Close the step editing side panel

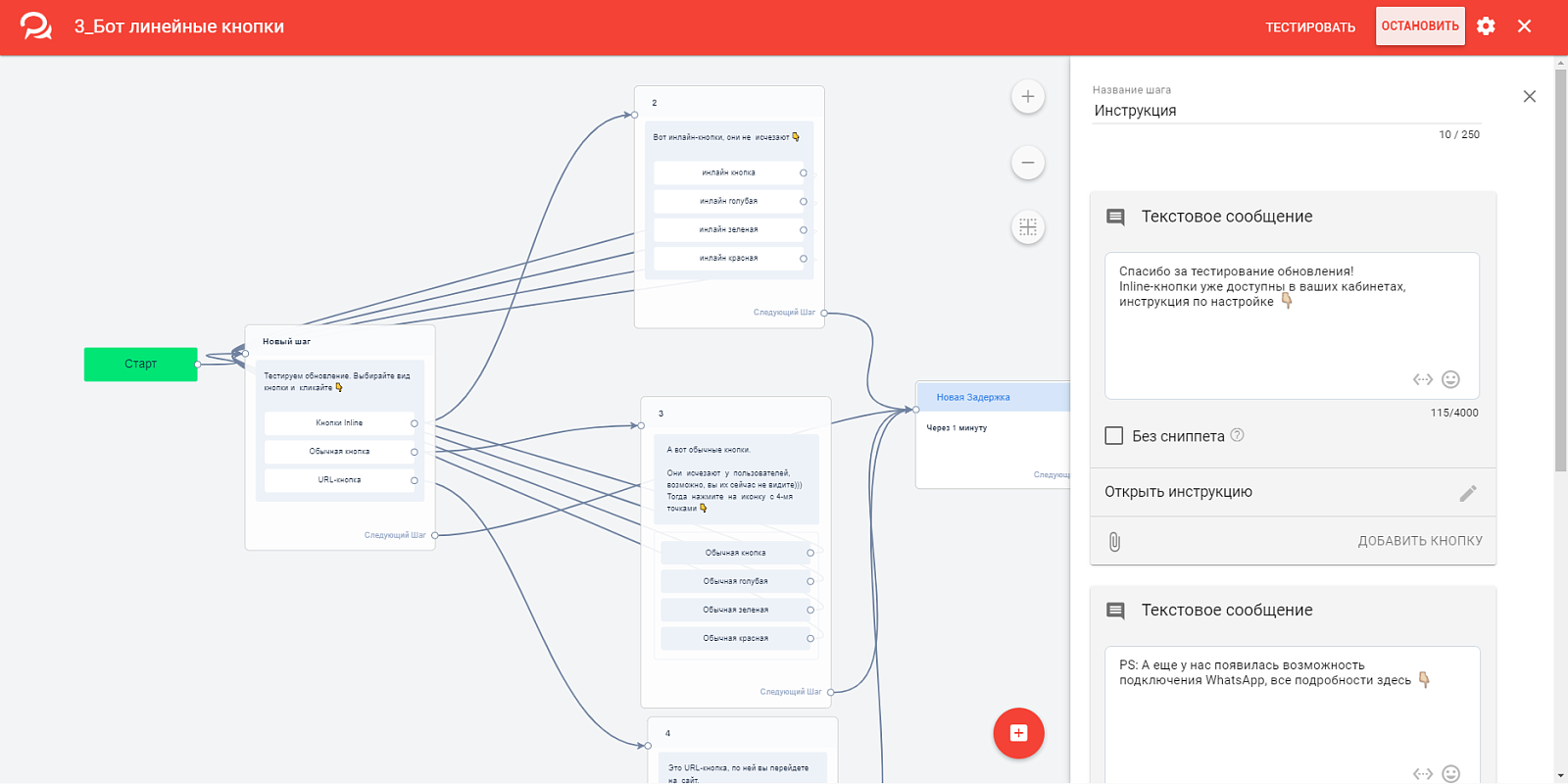point(1530,96)
